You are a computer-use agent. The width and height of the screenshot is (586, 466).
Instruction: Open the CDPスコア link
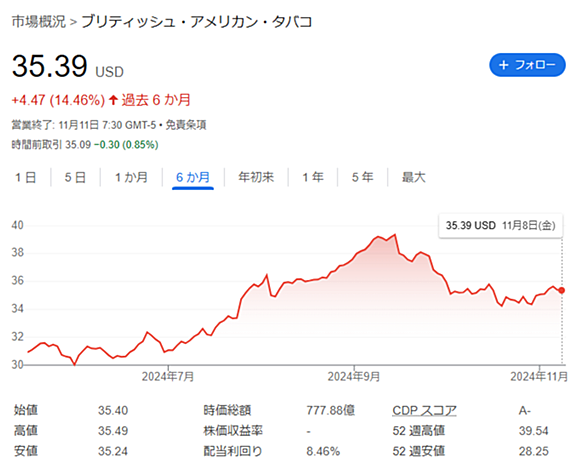(425, 410)
